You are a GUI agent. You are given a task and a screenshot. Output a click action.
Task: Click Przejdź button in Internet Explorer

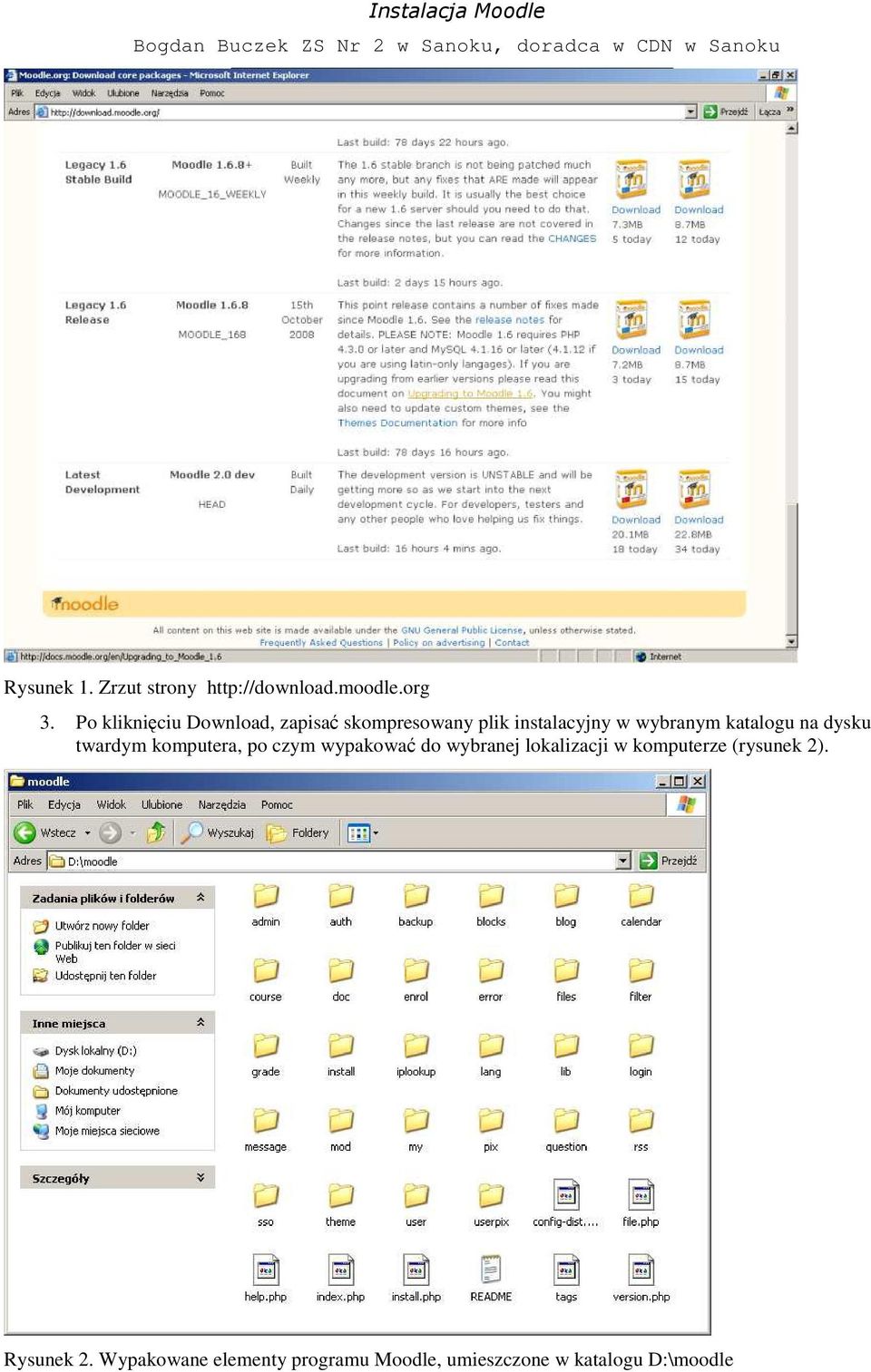point(726,112)
